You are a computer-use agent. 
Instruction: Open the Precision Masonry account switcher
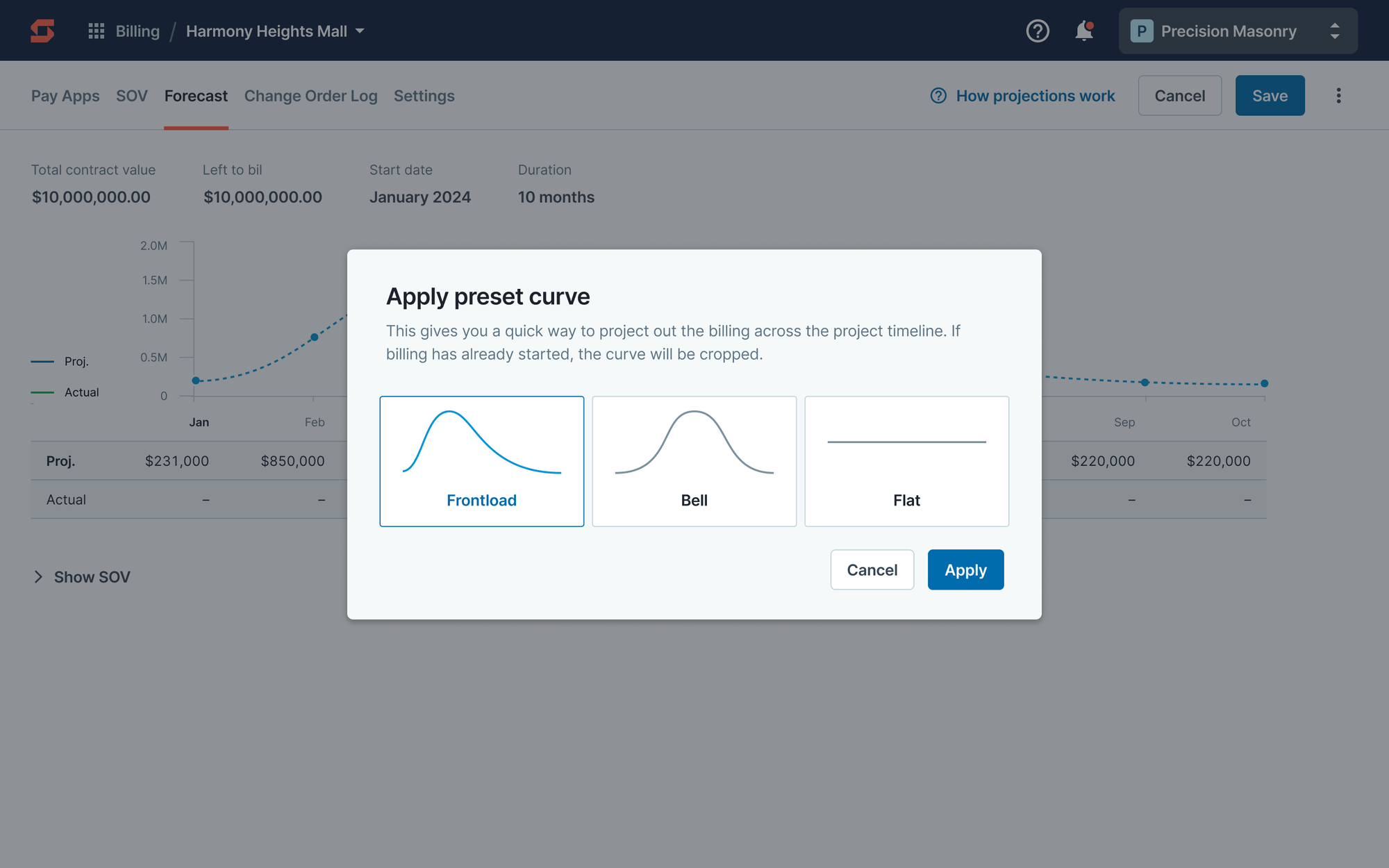click(1236, 31)
